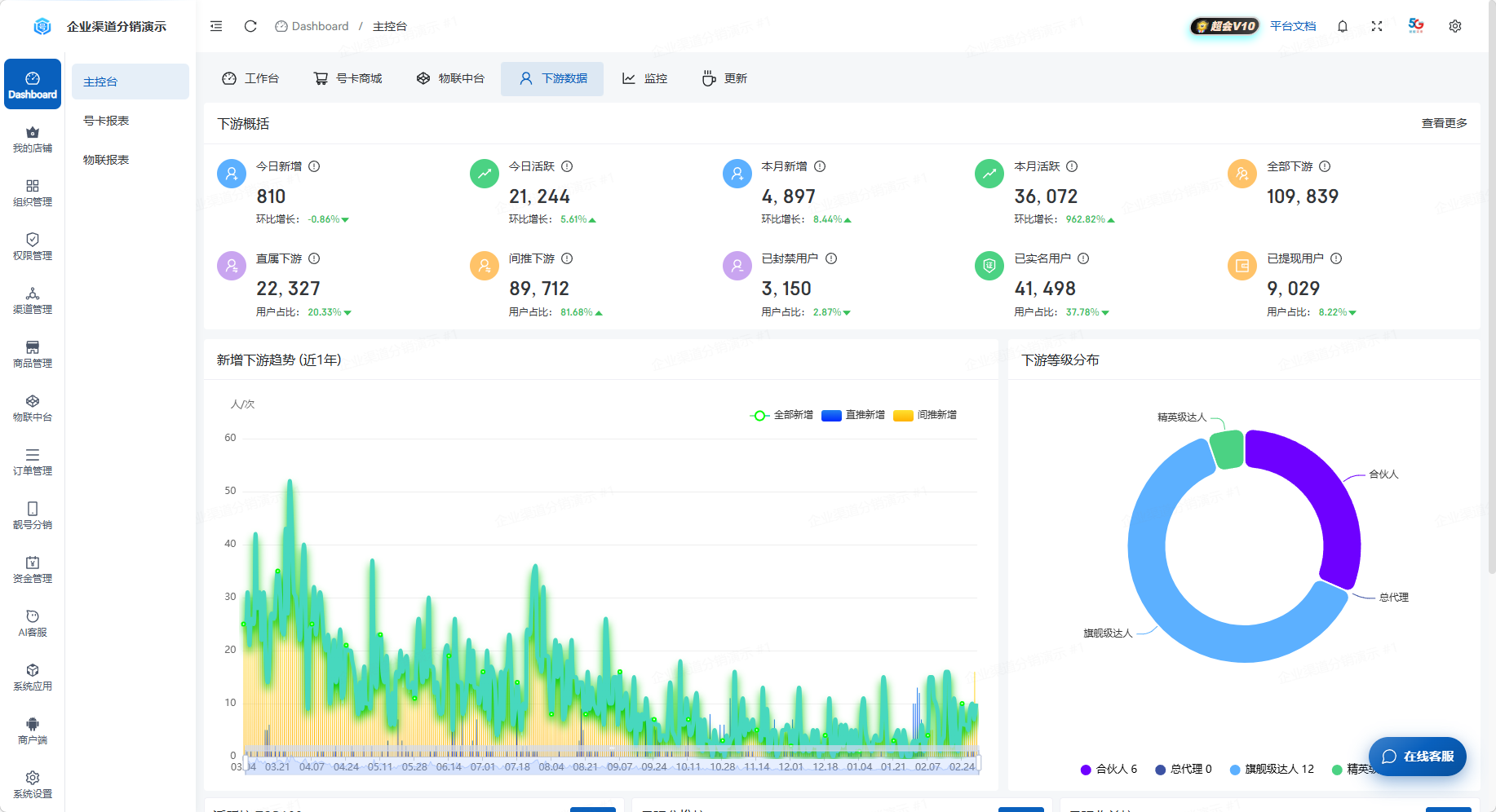Open the notification bell
The height and width of the screenshot is (812, 1496).
pyautogui.click(x=1343, y=26)
